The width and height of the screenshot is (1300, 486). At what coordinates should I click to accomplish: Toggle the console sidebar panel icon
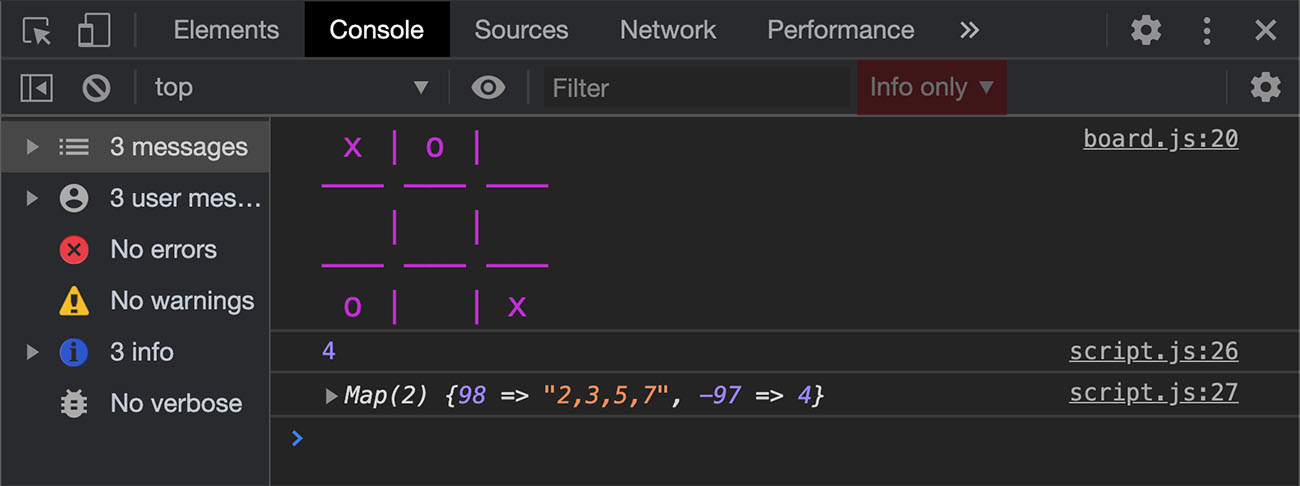coord(37,88)
